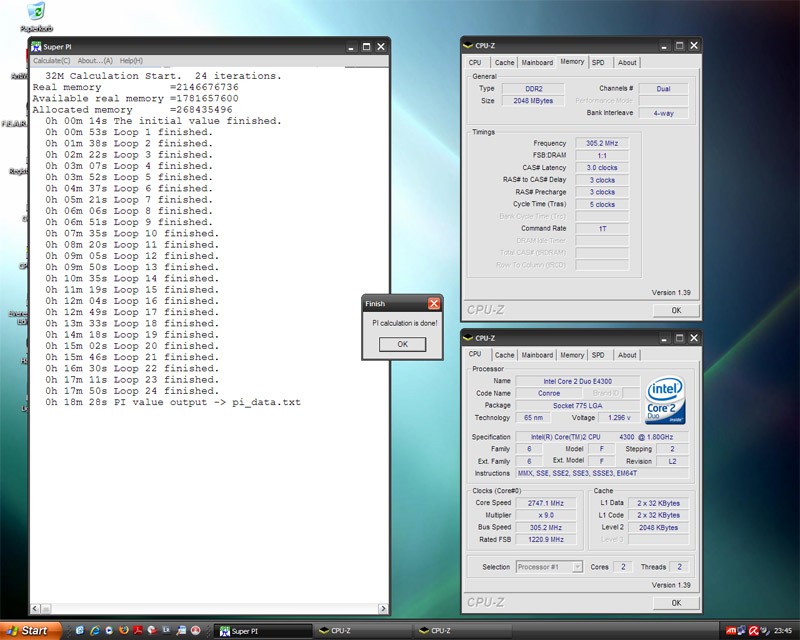Open the Help menu in Super PI
The height and width of the screenshot is (640, 800).
coord(131,60)
